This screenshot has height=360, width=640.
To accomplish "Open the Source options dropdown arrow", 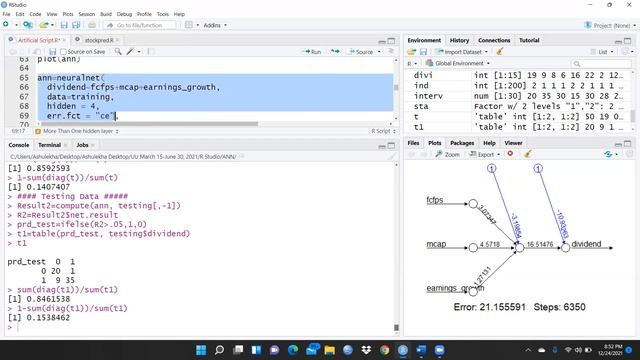I will tap(379, 52).
